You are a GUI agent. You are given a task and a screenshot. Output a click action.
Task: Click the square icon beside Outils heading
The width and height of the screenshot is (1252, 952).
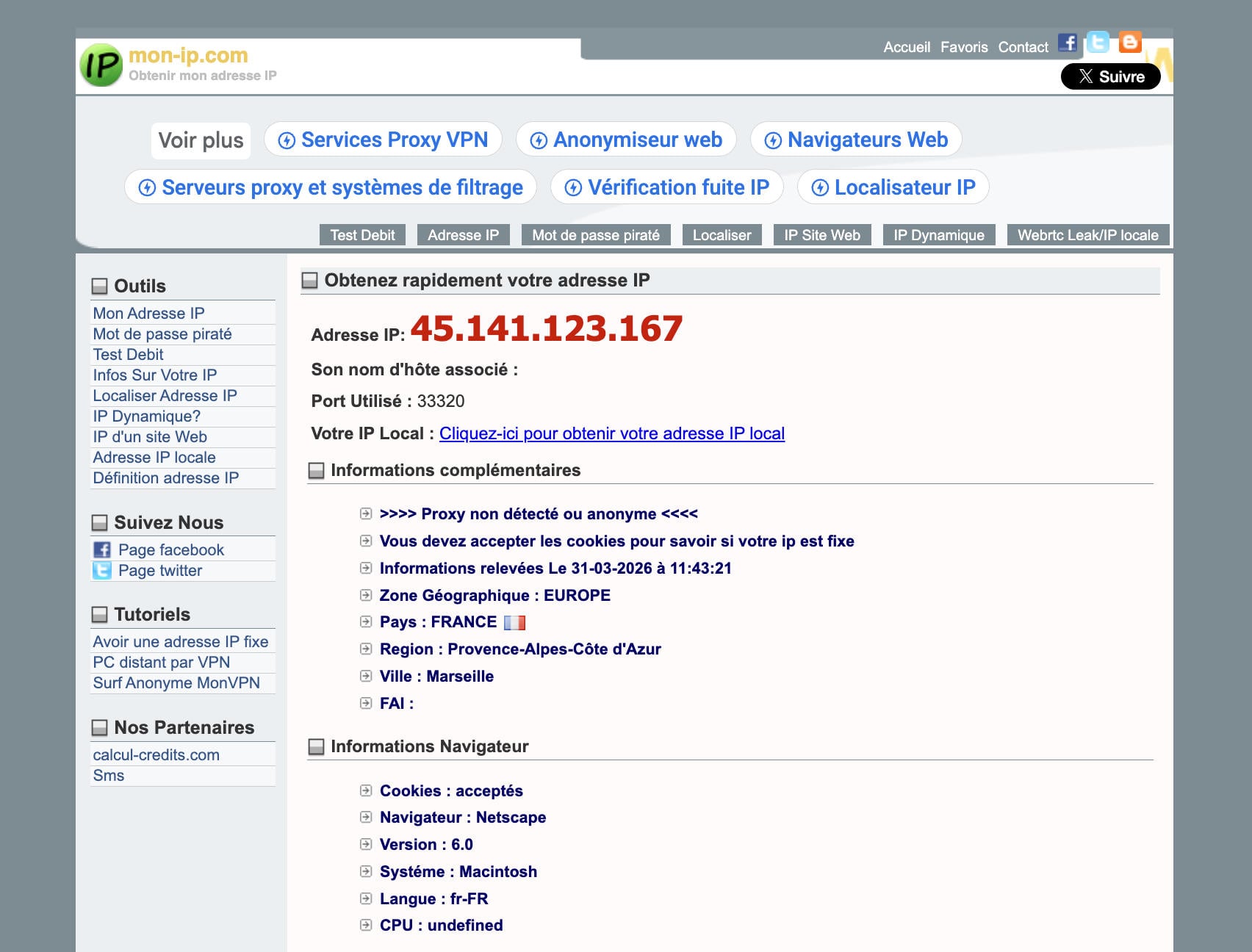pyautogui.click(x=99, y=286)
